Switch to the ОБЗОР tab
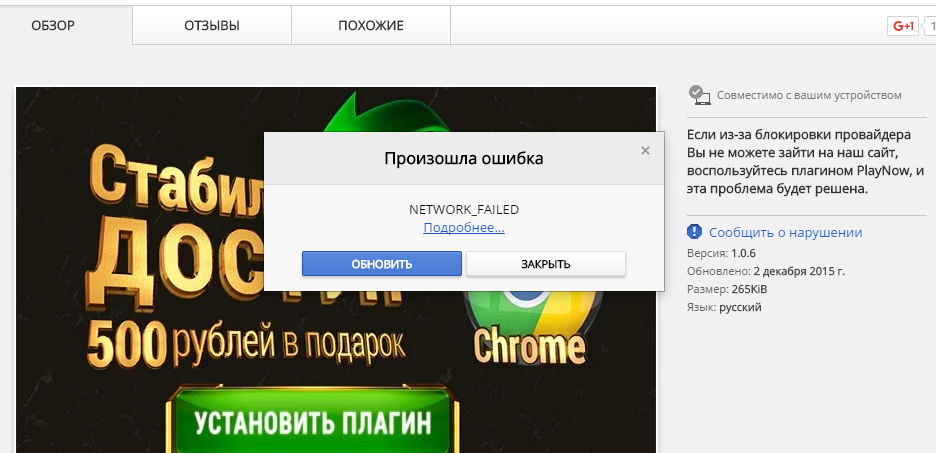 (x=53, y=26)
